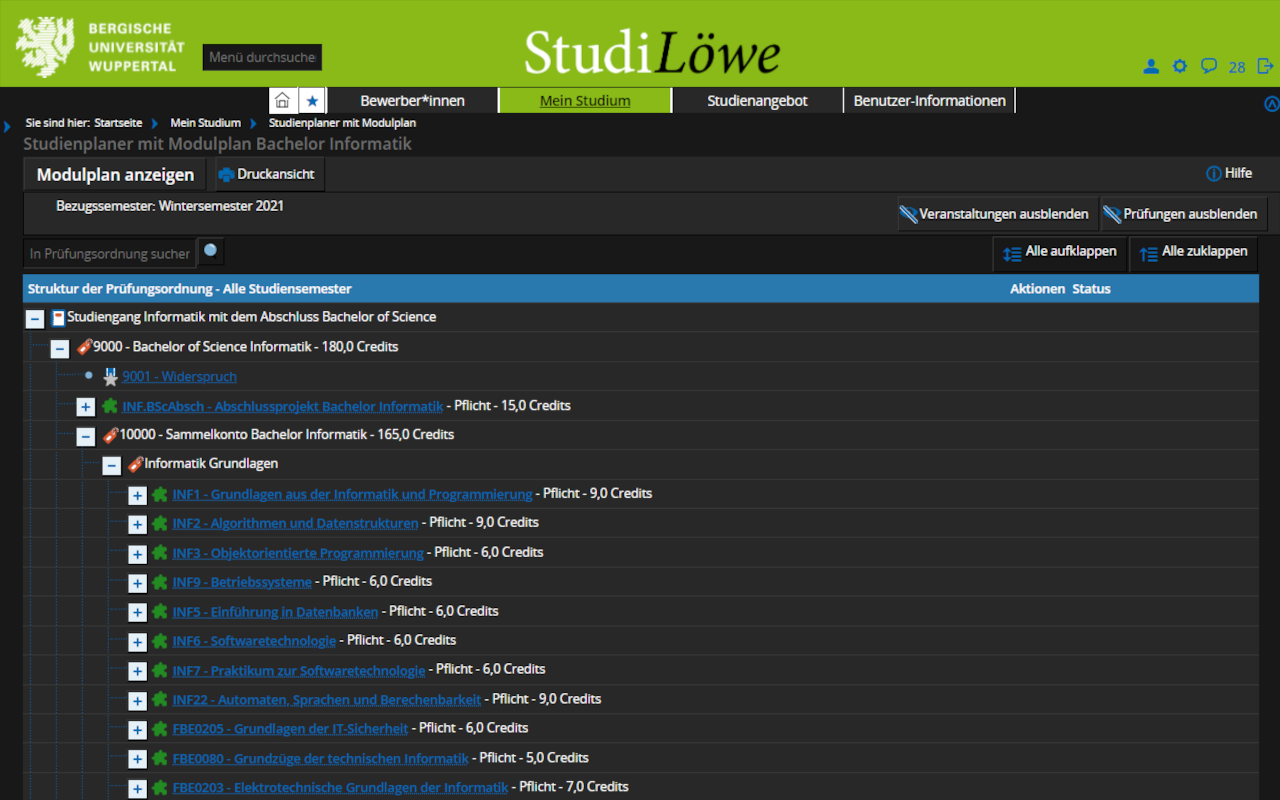1280x800 pixels.
Task: Focus the Menü durchsuchen search field
Action: pyautogui.click(x=262, y=57)
